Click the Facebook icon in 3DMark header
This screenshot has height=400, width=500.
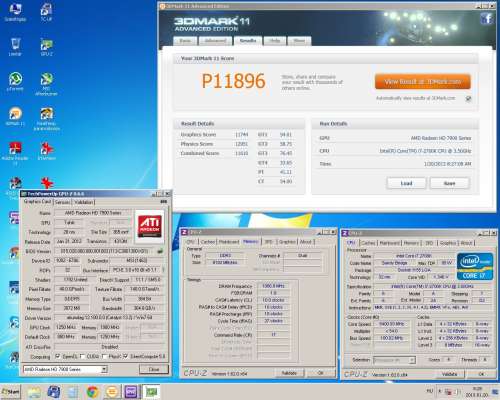(486, 18)
